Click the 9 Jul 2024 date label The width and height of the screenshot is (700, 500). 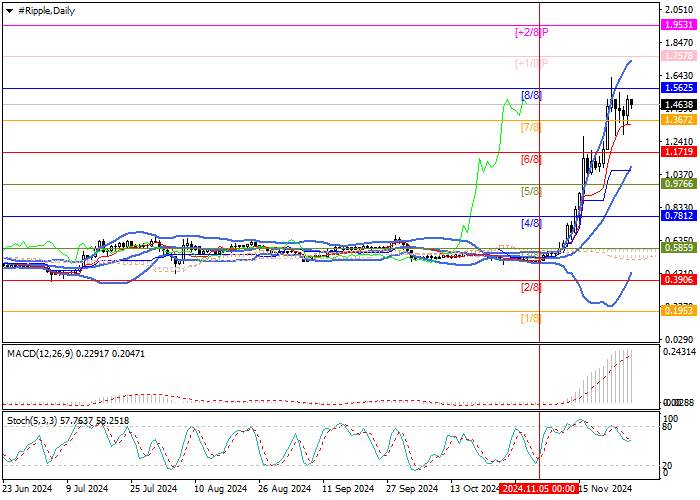87,489
